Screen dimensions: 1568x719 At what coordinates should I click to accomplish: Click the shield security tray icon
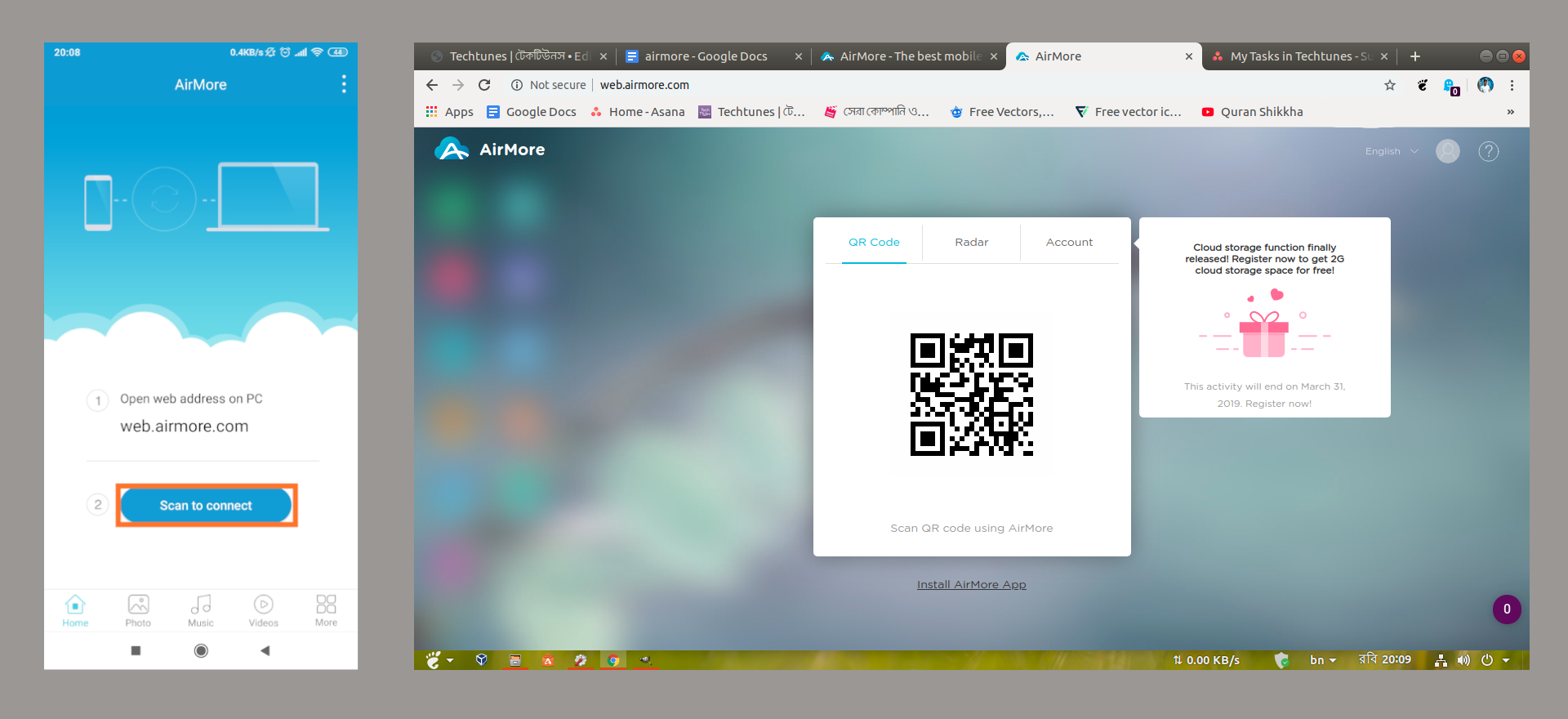[1281, 660]
